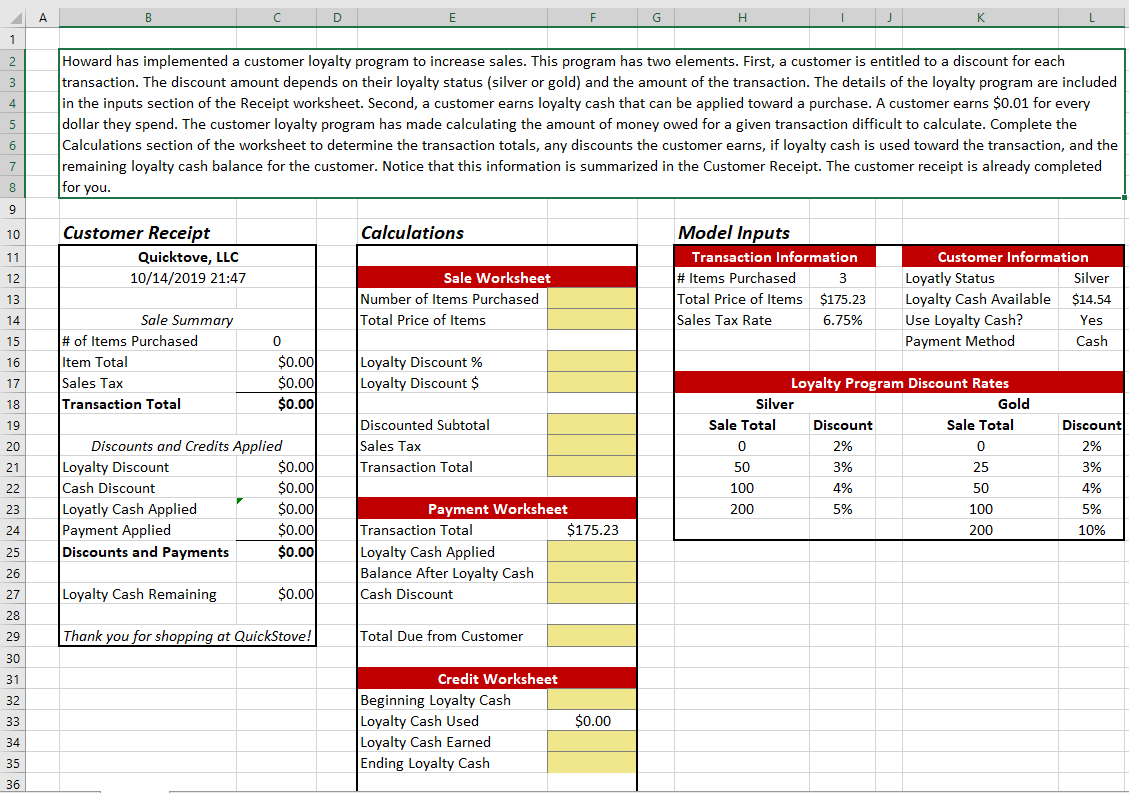Select the yellow Loyalty Discount % cell

tap(592, 362)
